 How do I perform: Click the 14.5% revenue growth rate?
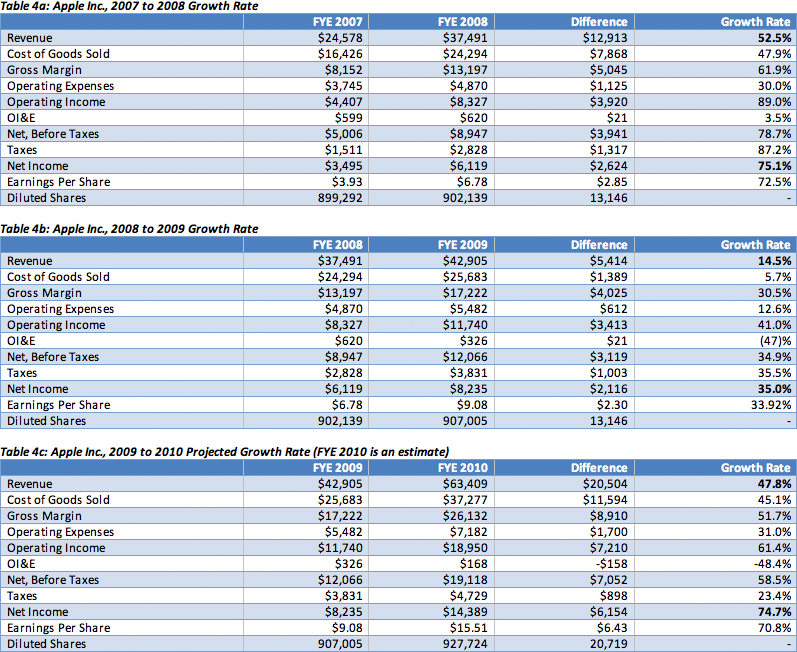point(774,261)
